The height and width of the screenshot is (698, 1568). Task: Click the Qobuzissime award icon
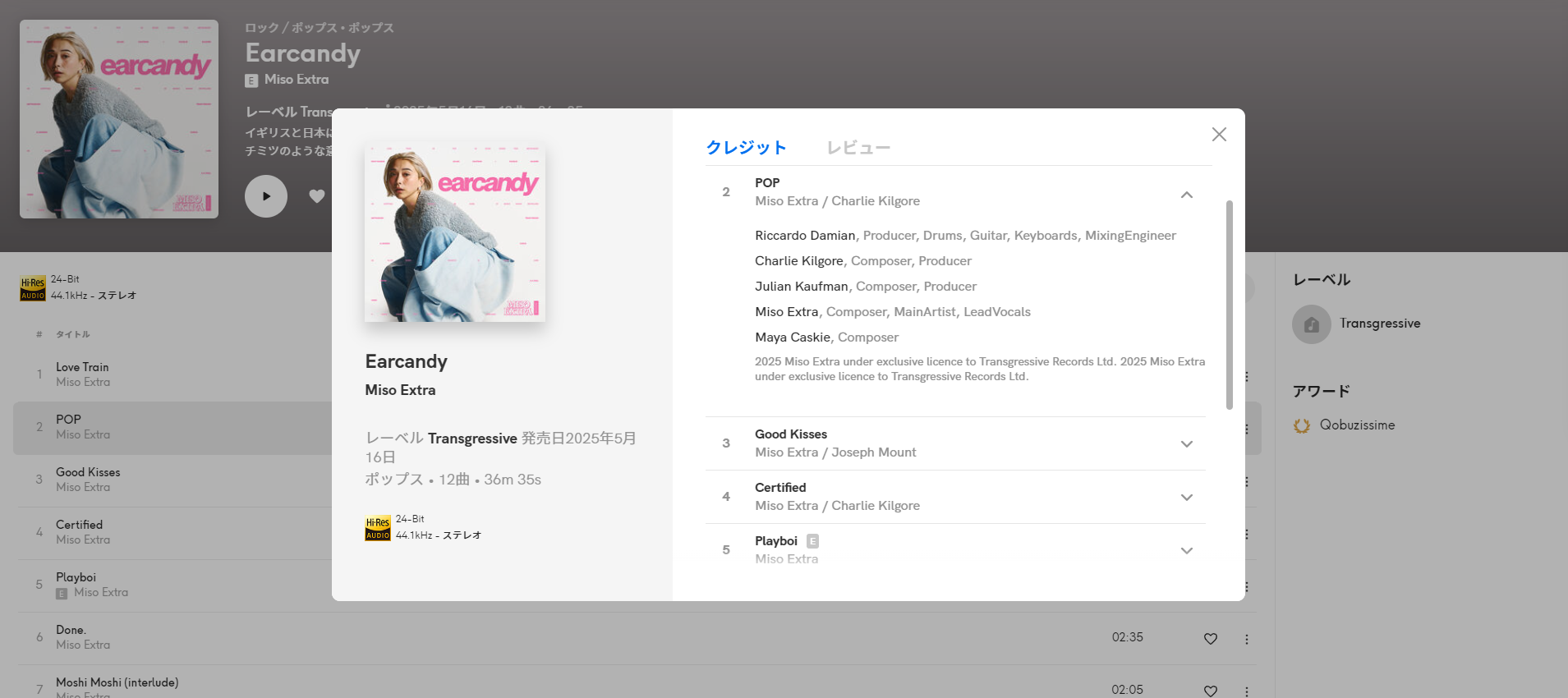pyautogui.click(x=1302, y=425)
